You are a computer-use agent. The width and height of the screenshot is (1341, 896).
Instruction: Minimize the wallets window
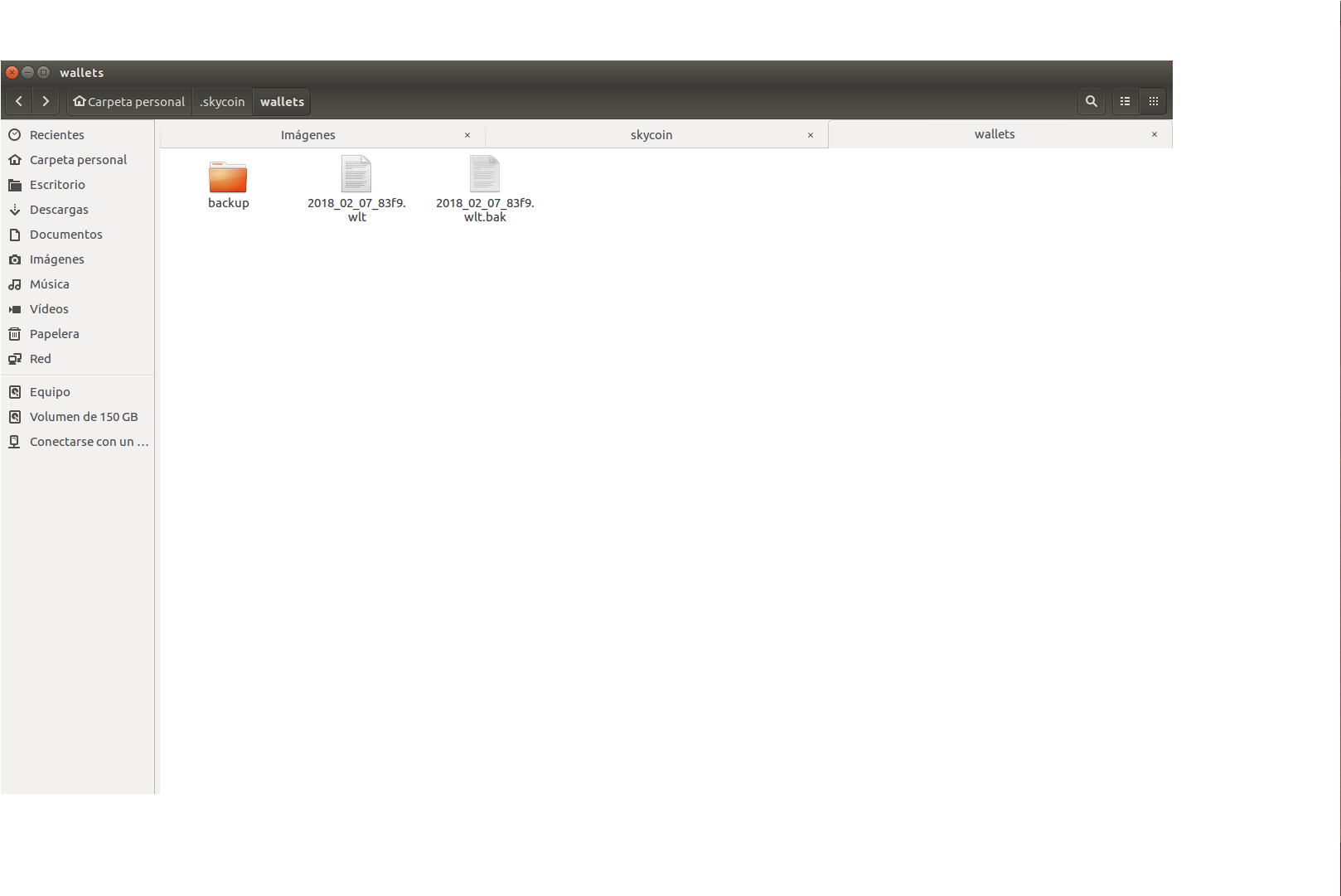[x=27, y=72]
